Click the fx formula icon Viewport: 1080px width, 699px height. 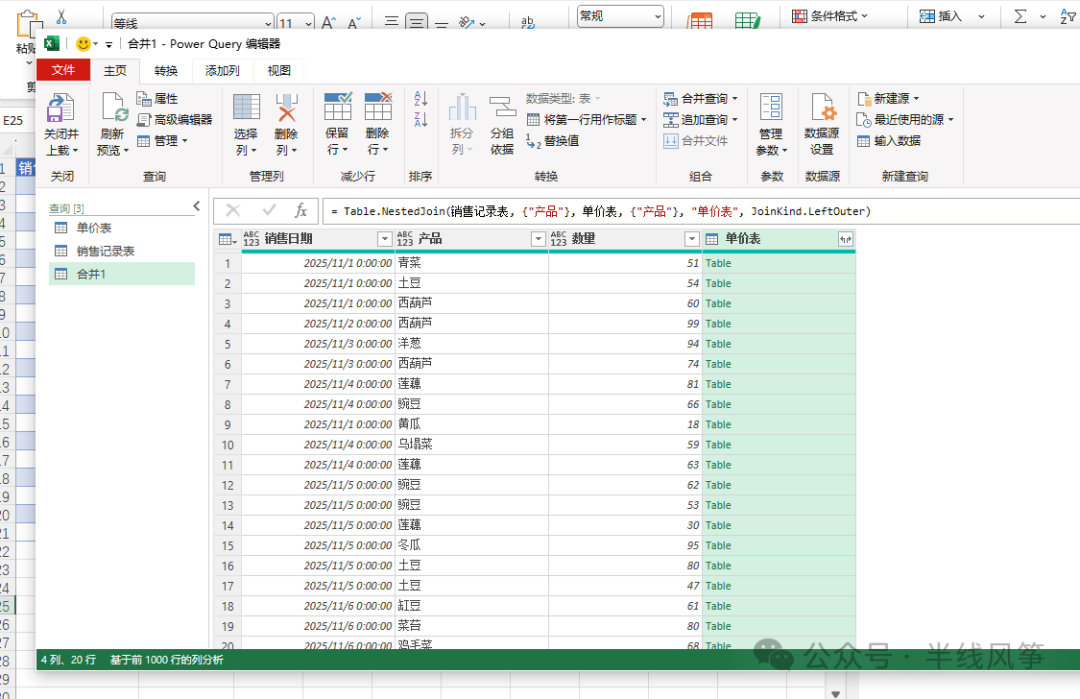[x=301, y=211]
